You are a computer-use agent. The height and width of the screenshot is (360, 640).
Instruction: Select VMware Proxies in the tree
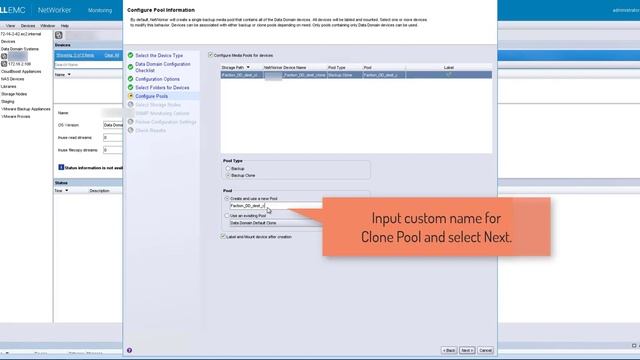point(16,116)
